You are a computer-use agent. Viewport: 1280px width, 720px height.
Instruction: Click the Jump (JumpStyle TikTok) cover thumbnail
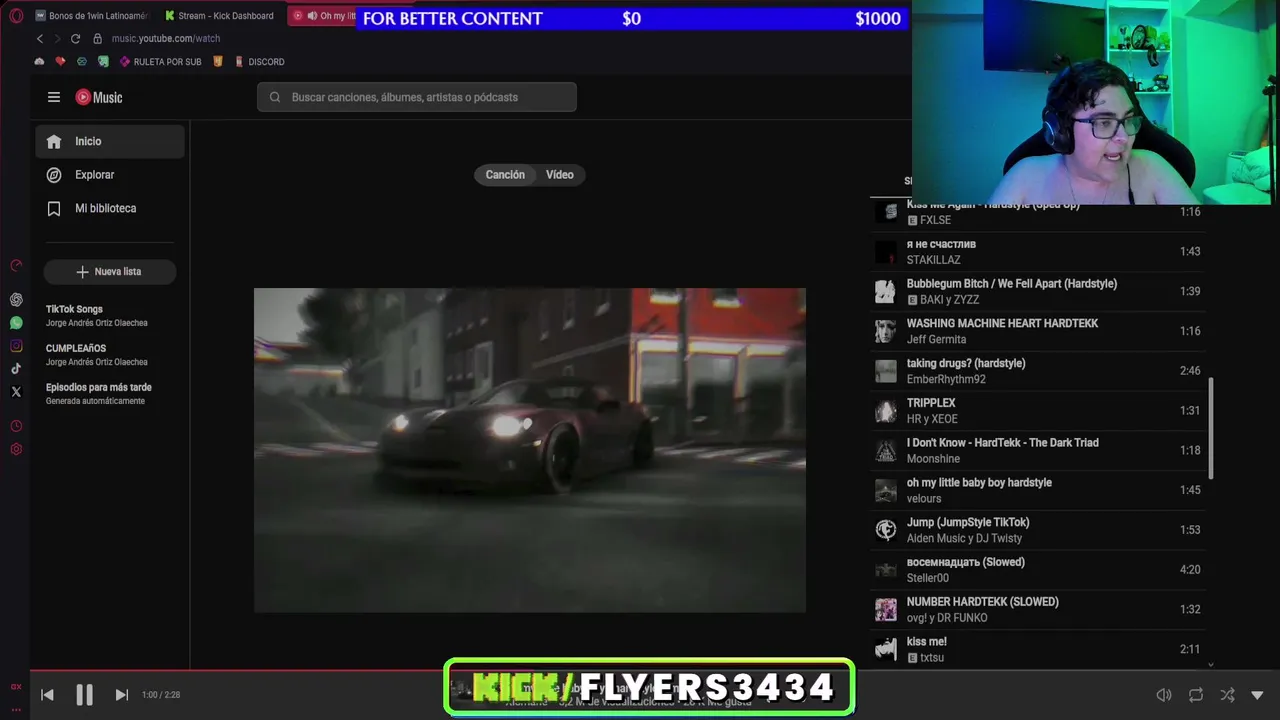[886, 530]
